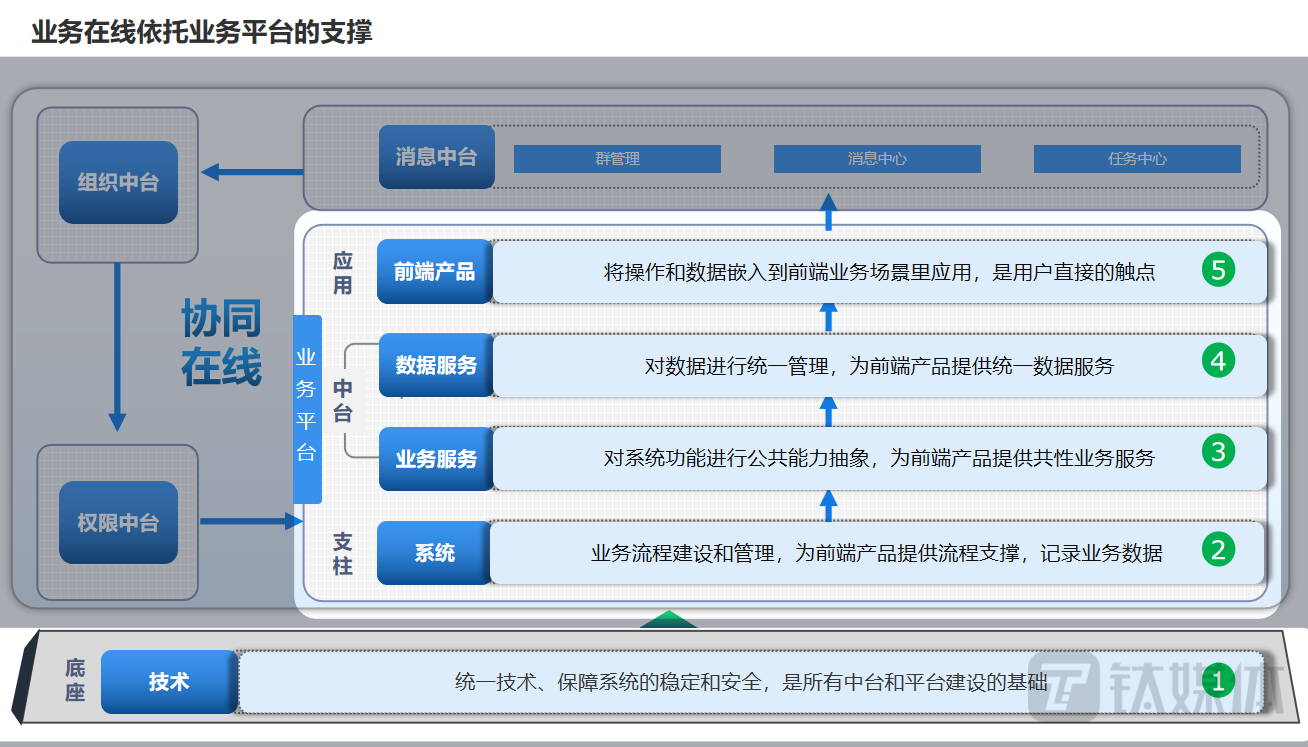Select the 前端产品 blue block
The width and height of the screenshot is (1308, 747).
point(434,271)
